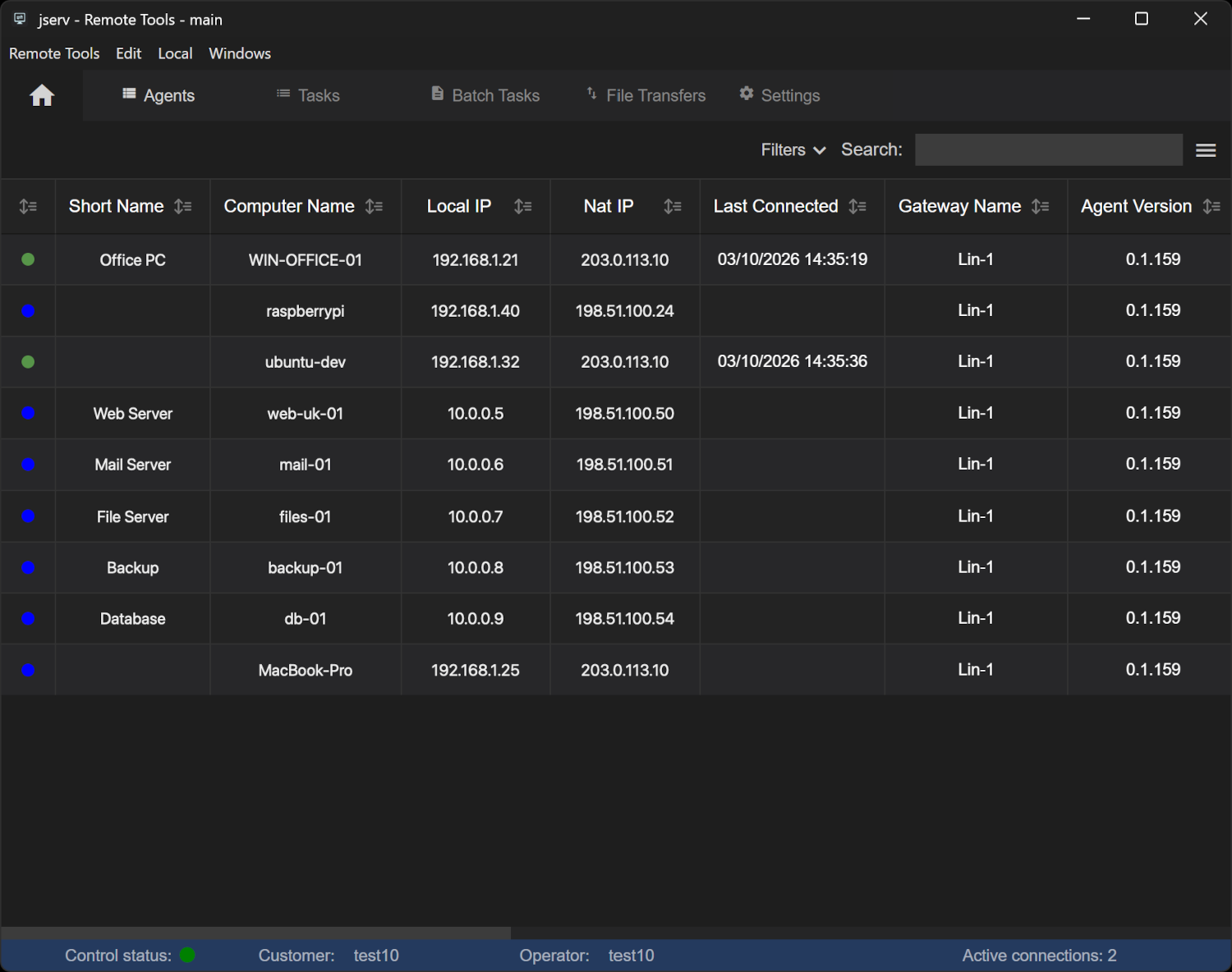Select the mail-01 computer name cell

306,465
